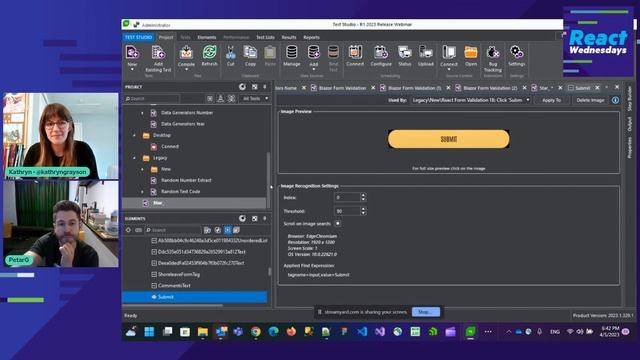Click the Upload scheduling icon
This screenshot has height=360, width=640.
coord(425,52)
